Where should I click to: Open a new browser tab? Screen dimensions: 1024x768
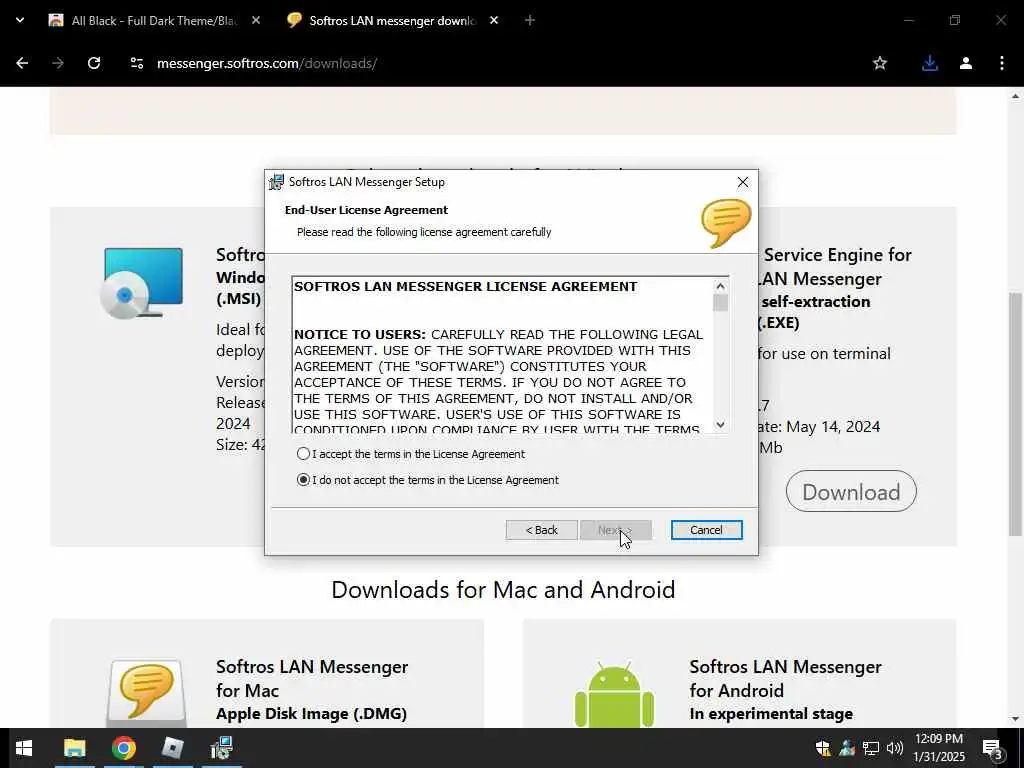[x=530, y=21]
